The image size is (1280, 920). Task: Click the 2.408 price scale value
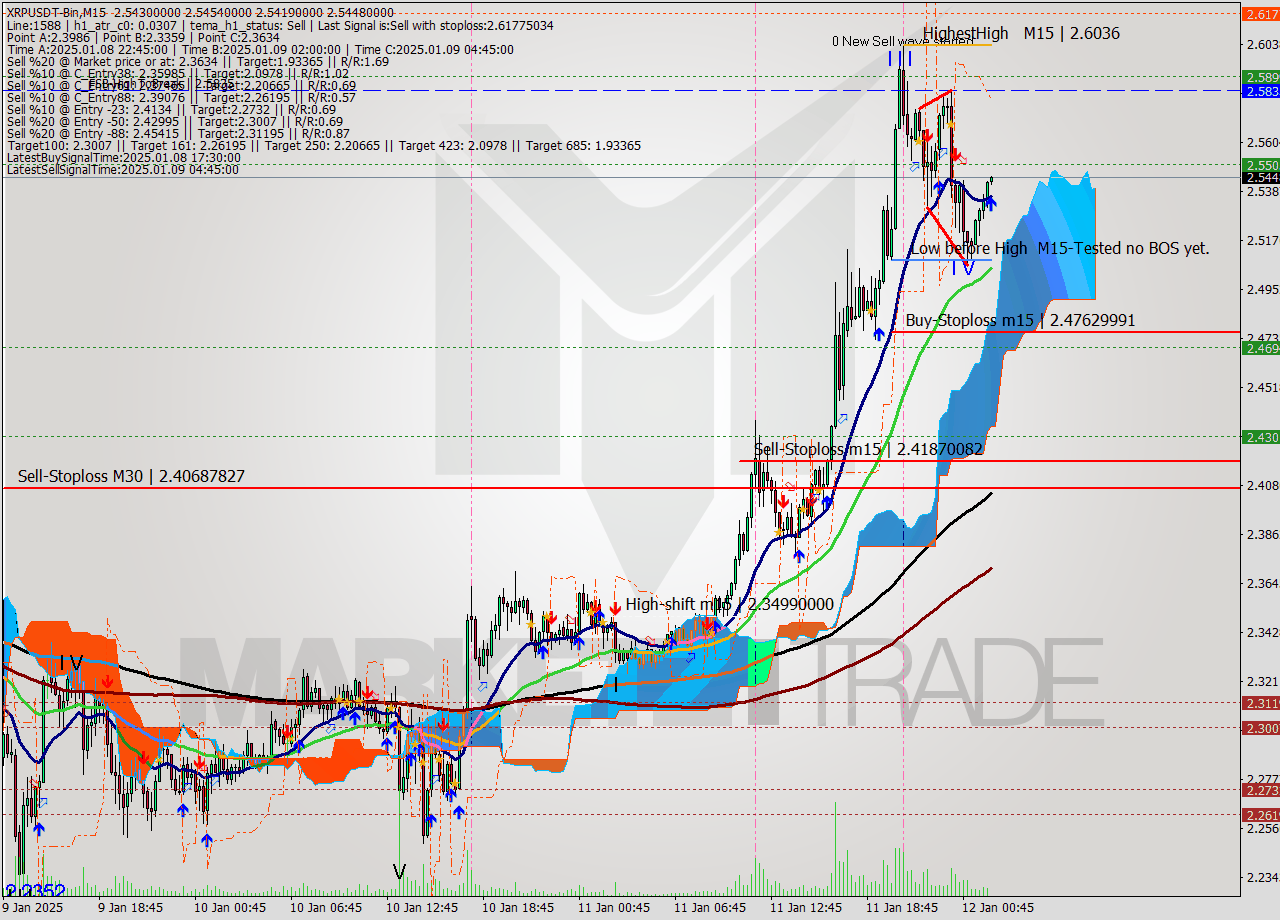(1262, 485)
